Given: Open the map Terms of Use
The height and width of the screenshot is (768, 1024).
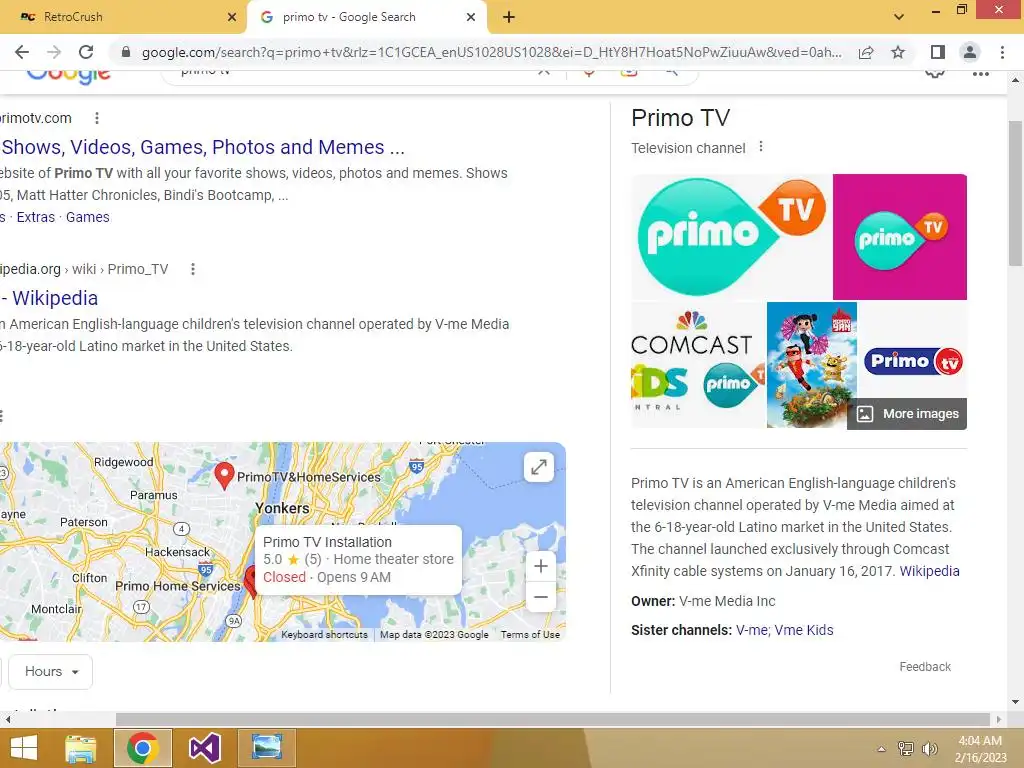Looking at the screenshot, I should 530,635.
